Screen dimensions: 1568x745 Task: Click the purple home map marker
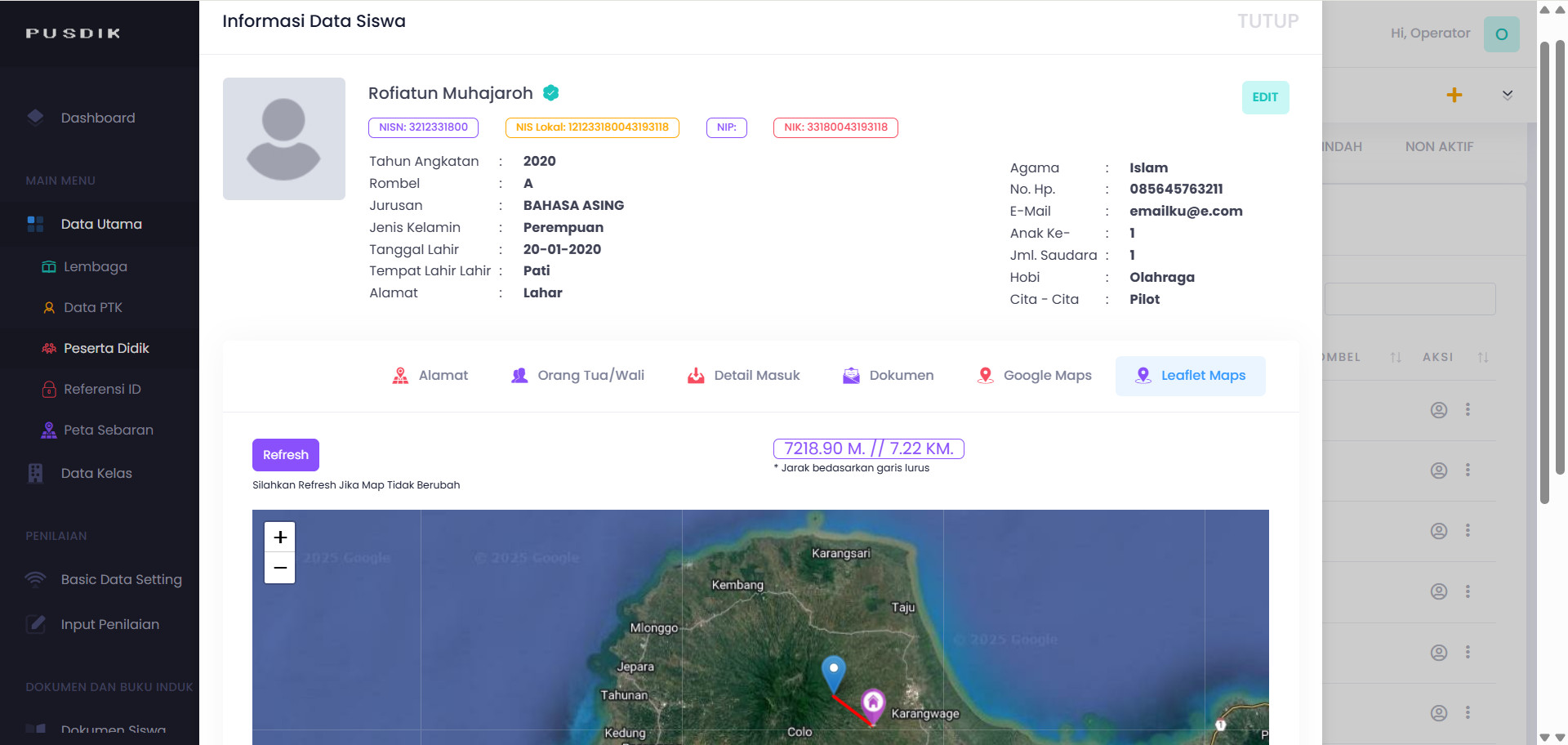tap(872, 703)
